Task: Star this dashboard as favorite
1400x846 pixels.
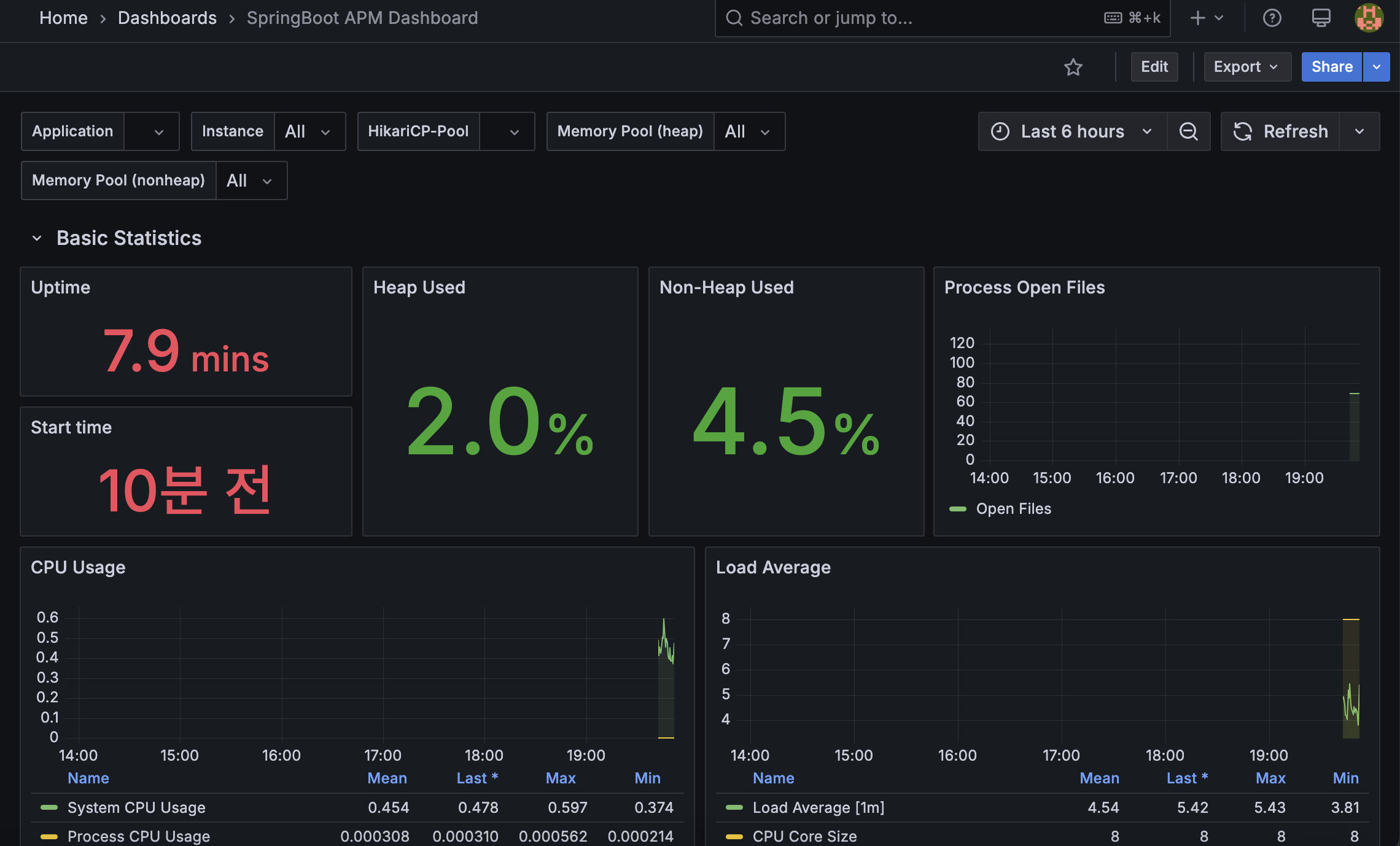Action: [1073, 67]
